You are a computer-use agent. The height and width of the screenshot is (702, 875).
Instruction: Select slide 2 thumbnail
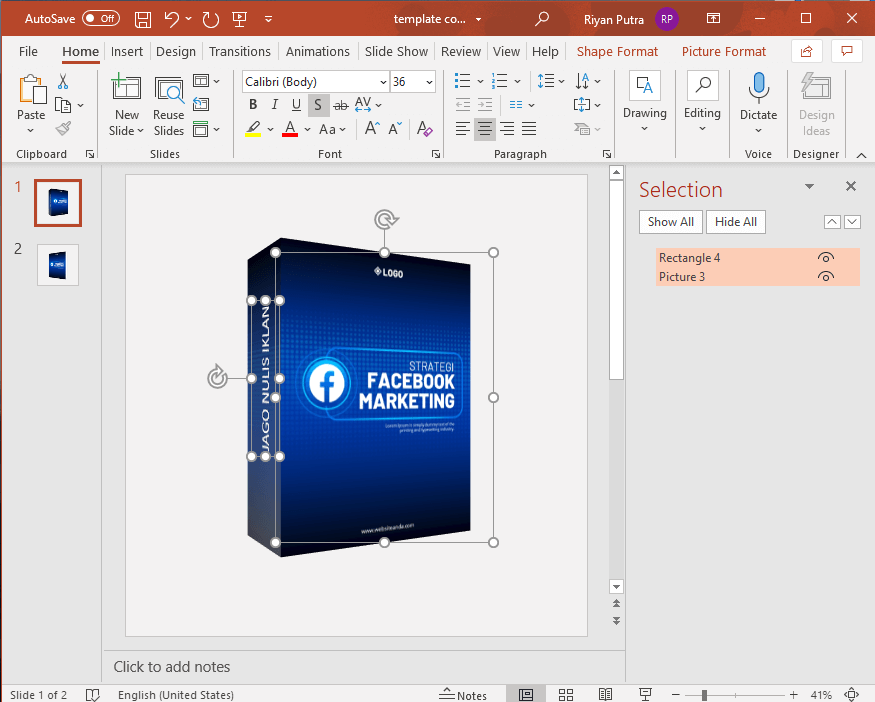[58, 265]
